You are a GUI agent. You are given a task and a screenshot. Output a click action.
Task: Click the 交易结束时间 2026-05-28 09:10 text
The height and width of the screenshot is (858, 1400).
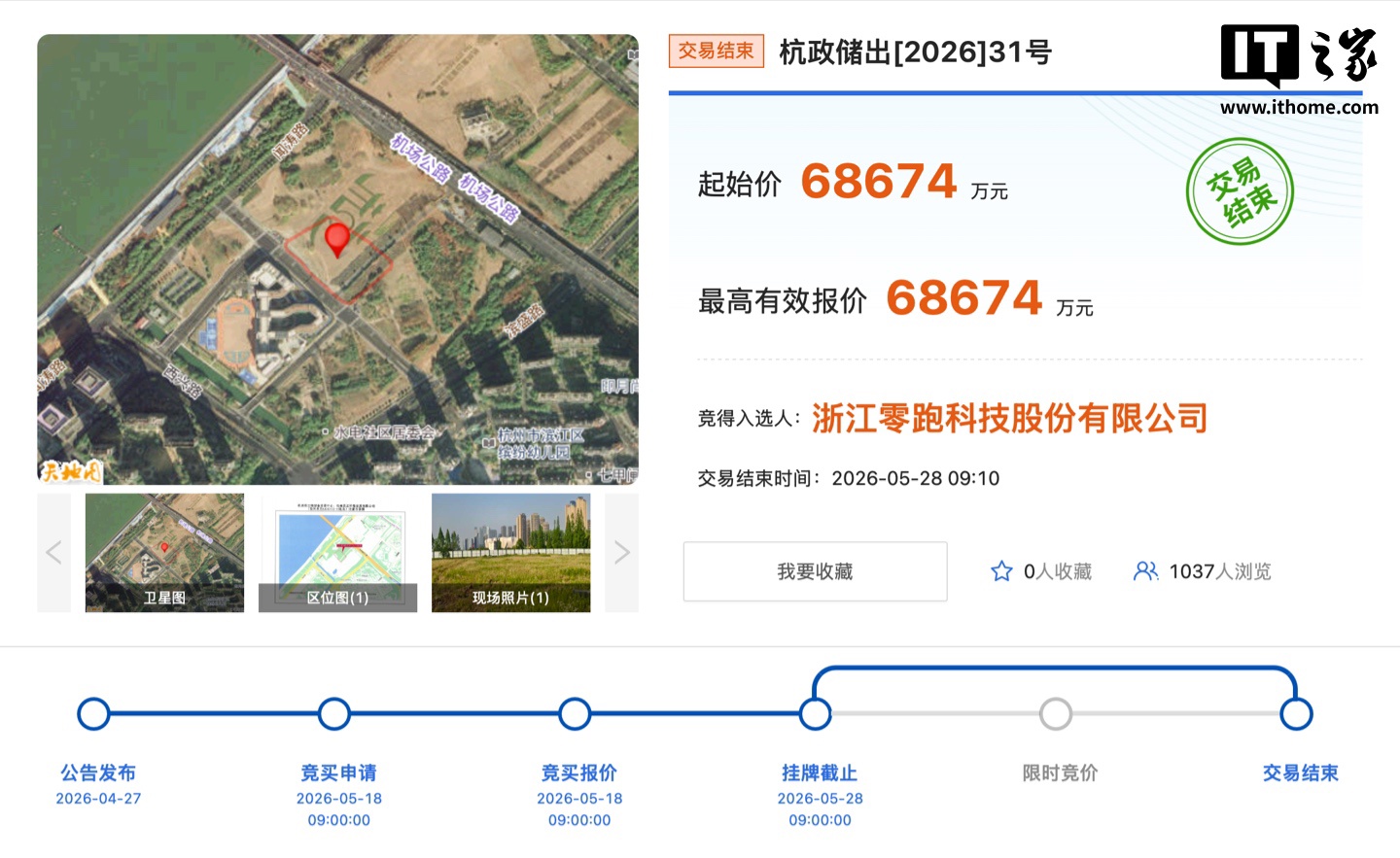coord(849,478)
